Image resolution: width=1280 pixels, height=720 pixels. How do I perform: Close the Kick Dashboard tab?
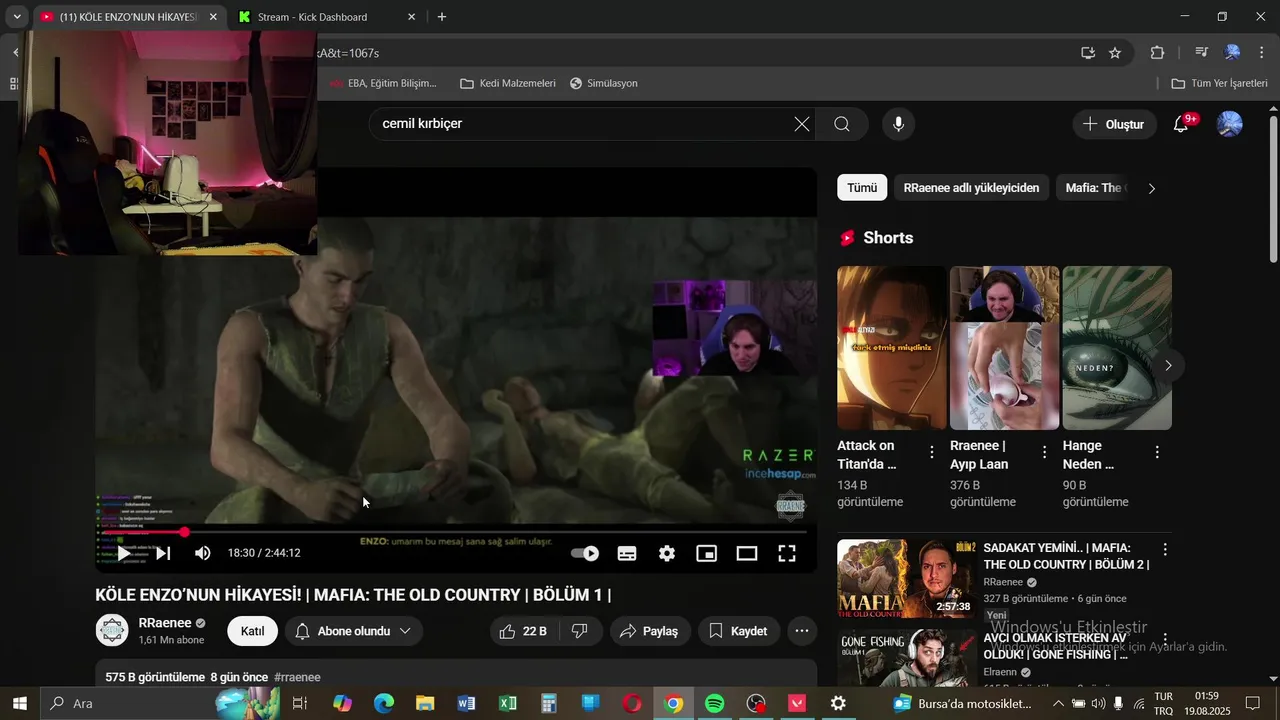411,17
